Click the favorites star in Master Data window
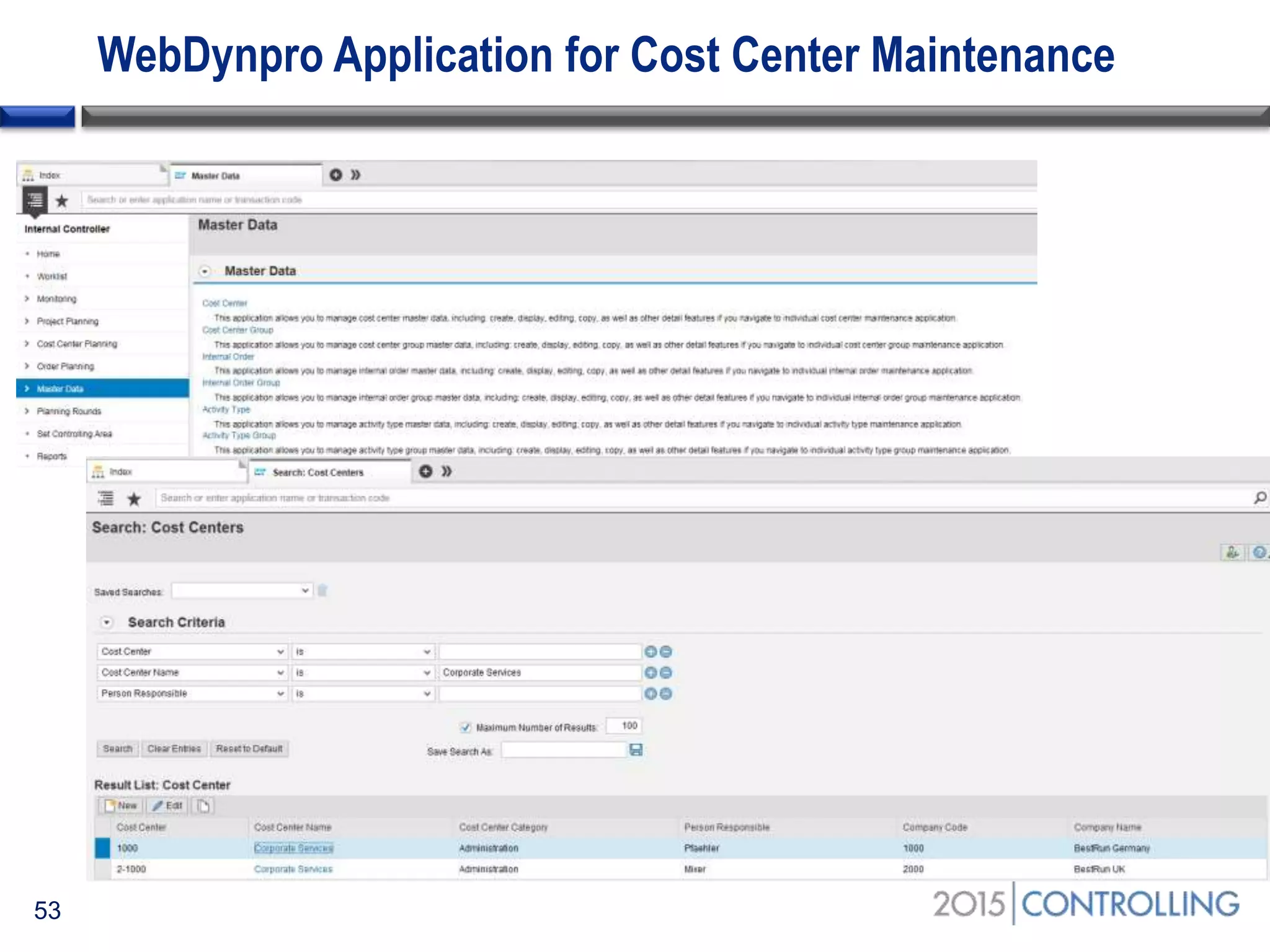1270x952 pixels. pos(61,201)
